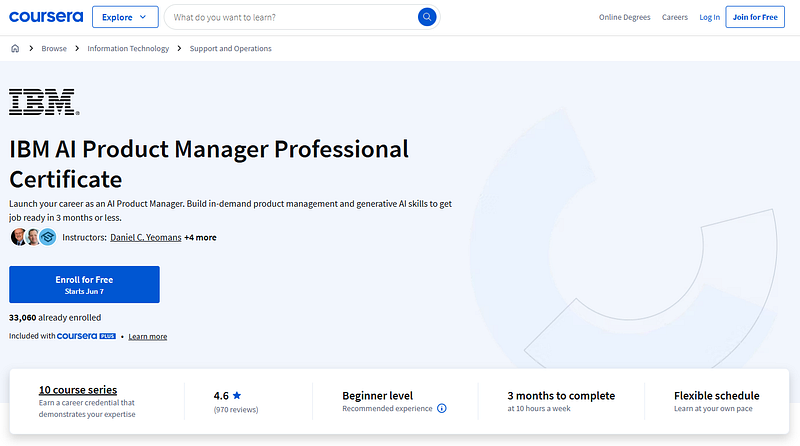800x446 pixels.
Task: Click the blue graduation cap instructor avatar
Action: point(48,237)
